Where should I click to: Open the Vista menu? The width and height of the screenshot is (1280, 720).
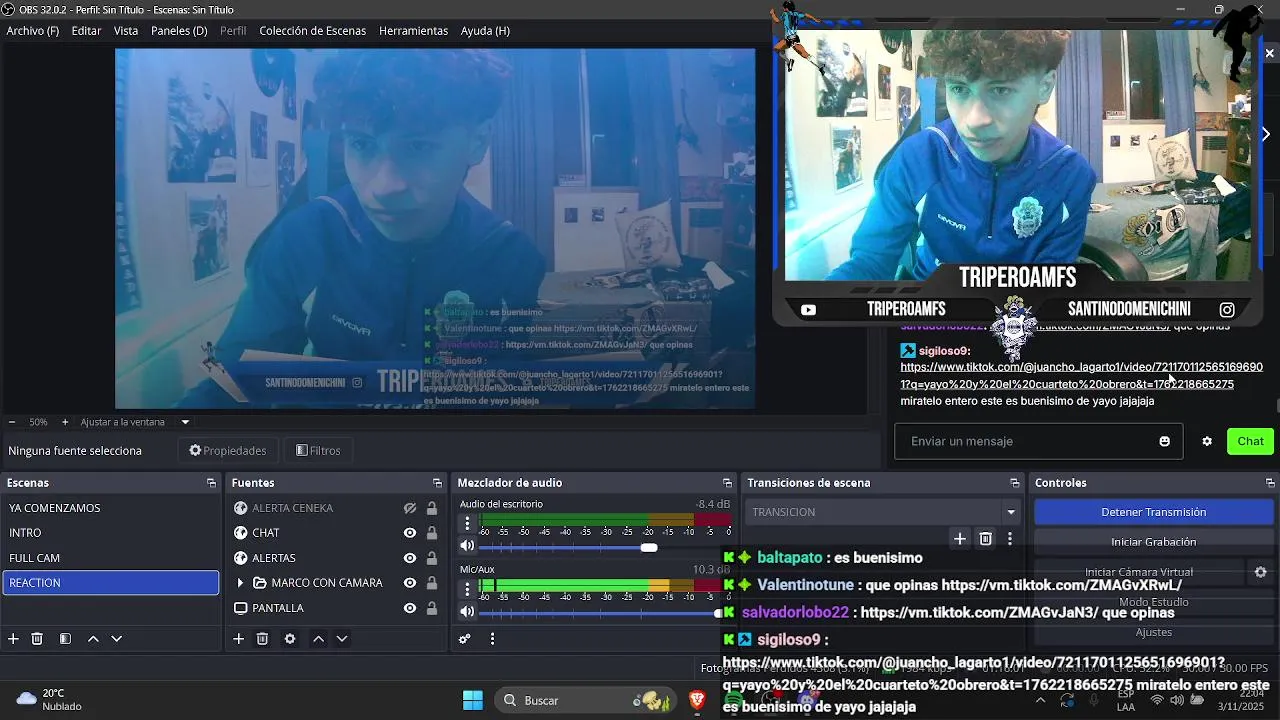tap(126, 31)
